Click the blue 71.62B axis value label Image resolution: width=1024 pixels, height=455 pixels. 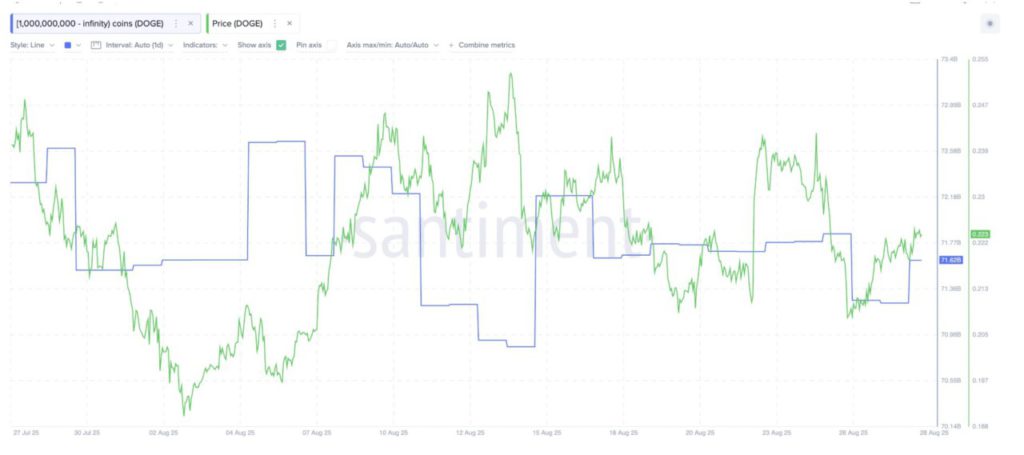[x=950, y=260]
